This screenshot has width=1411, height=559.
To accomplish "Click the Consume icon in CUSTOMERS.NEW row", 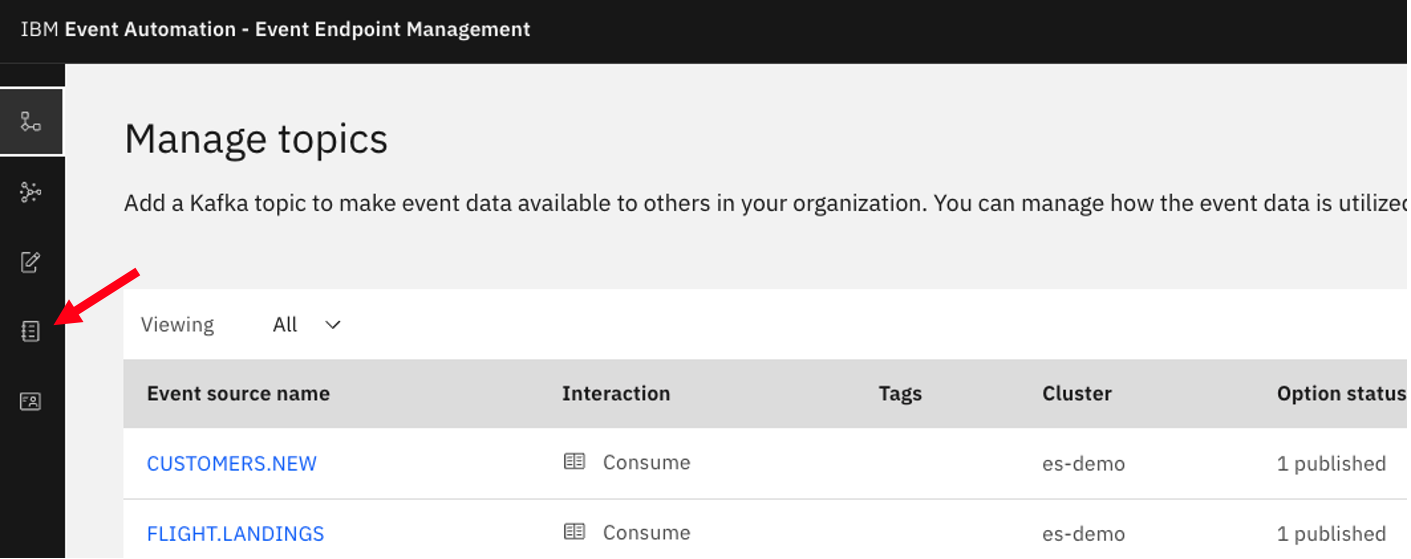I will 574,462.
